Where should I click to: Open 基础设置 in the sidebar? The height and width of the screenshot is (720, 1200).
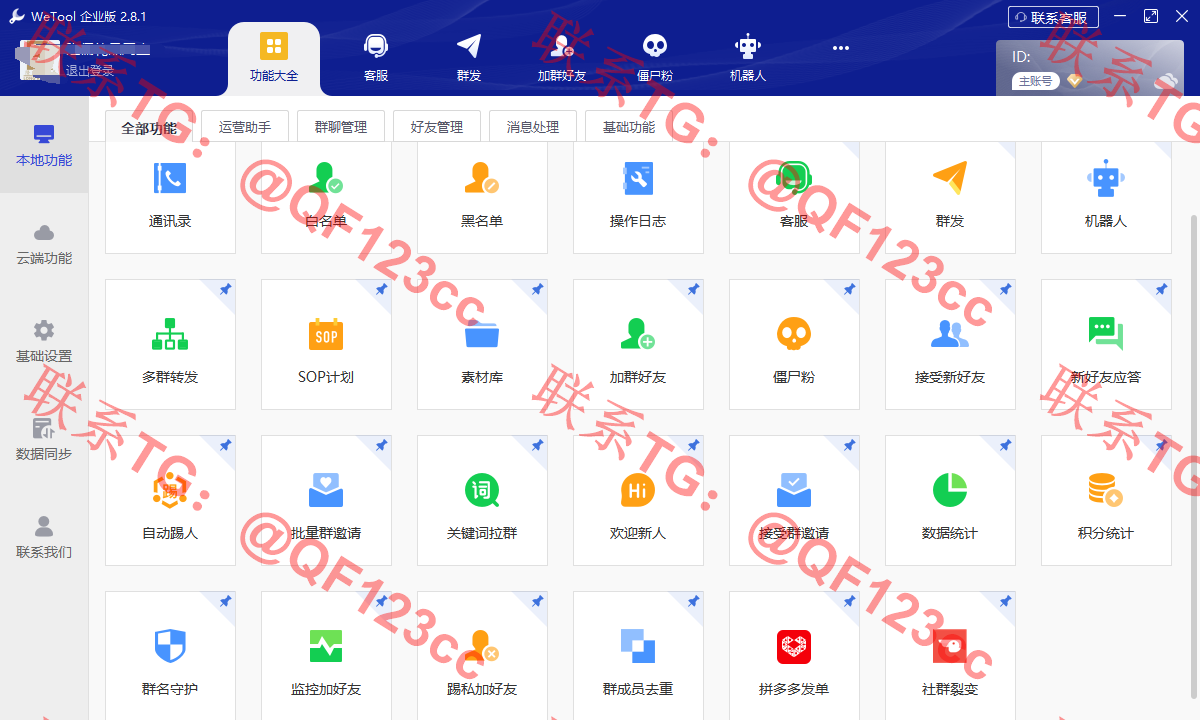44,341
